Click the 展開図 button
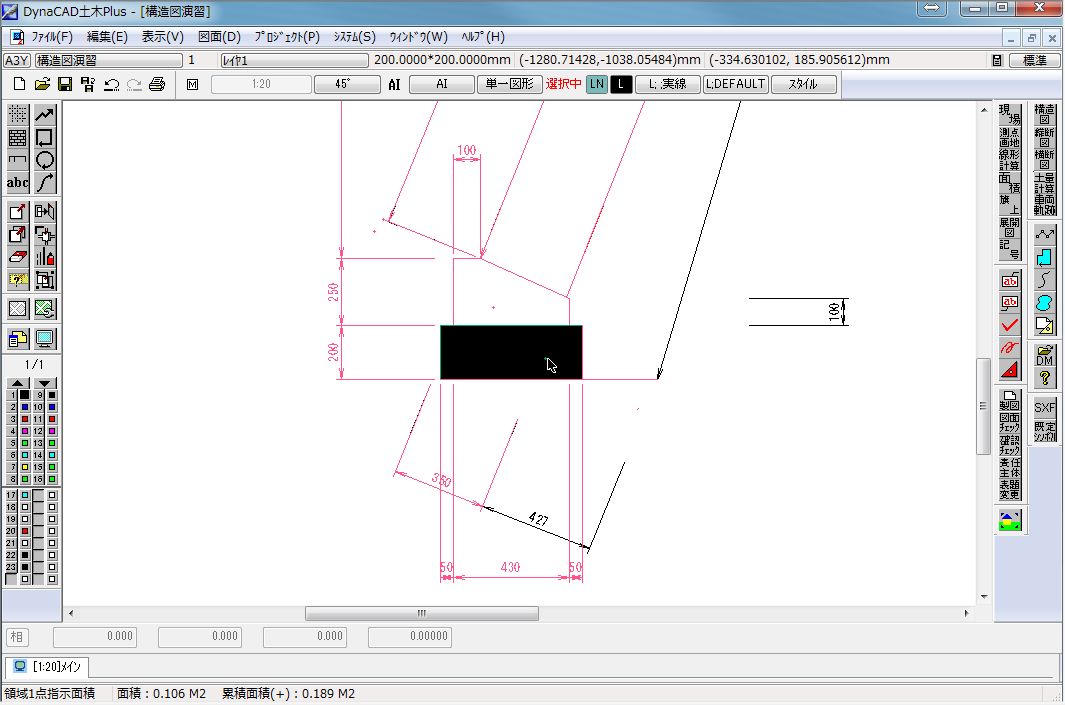1065x705 pixels. [x=1010, y=228]
